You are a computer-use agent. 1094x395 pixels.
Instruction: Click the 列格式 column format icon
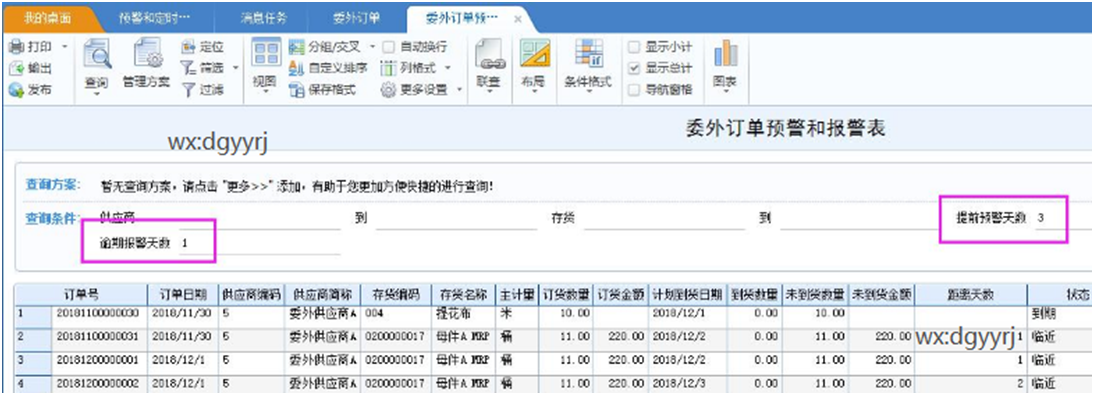389,68
